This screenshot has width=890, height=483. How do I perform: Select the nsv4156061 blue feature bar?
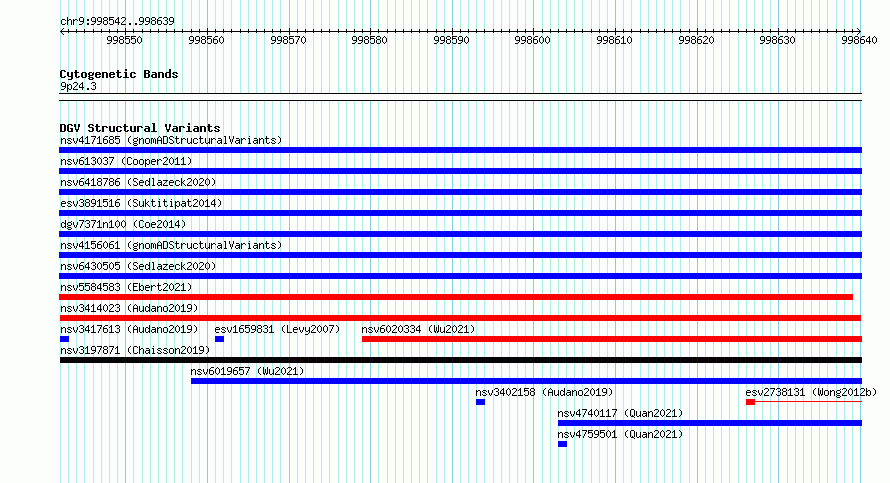[x=460, y=255]
